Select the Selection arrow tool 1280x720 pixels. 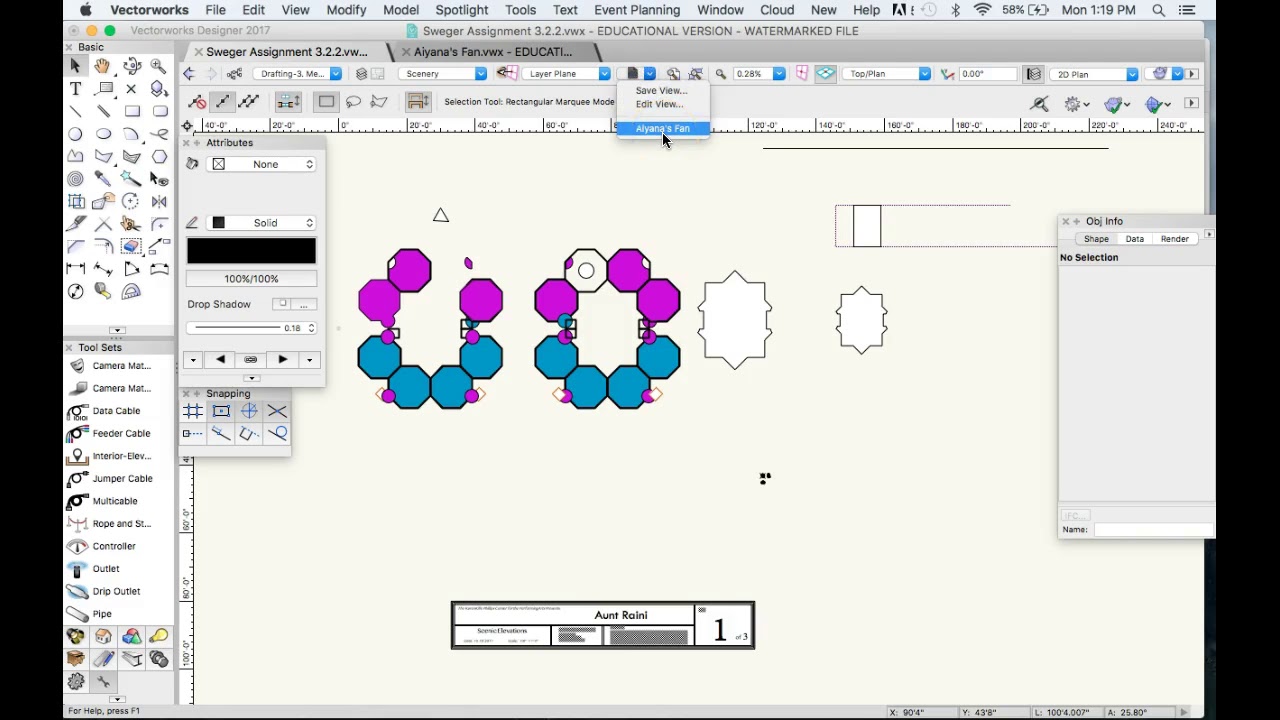click(x=75, y=66)
